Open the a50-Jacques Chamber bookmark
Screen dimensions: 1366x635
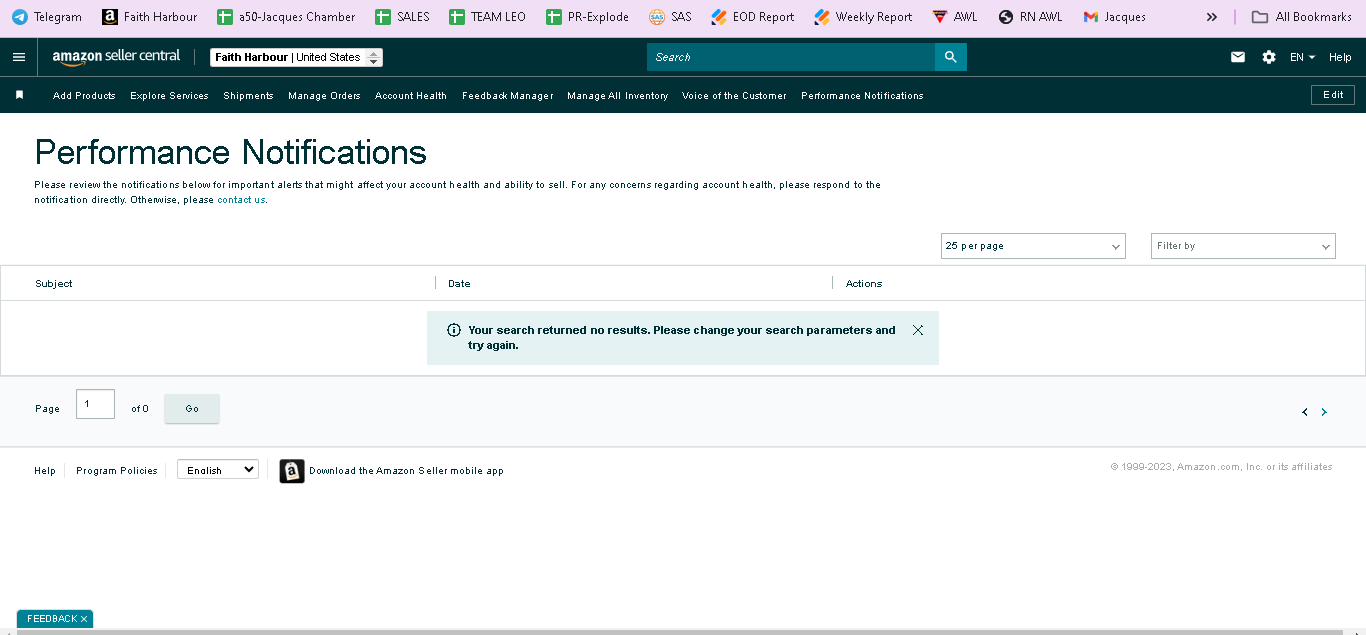[x=286, y=17]
